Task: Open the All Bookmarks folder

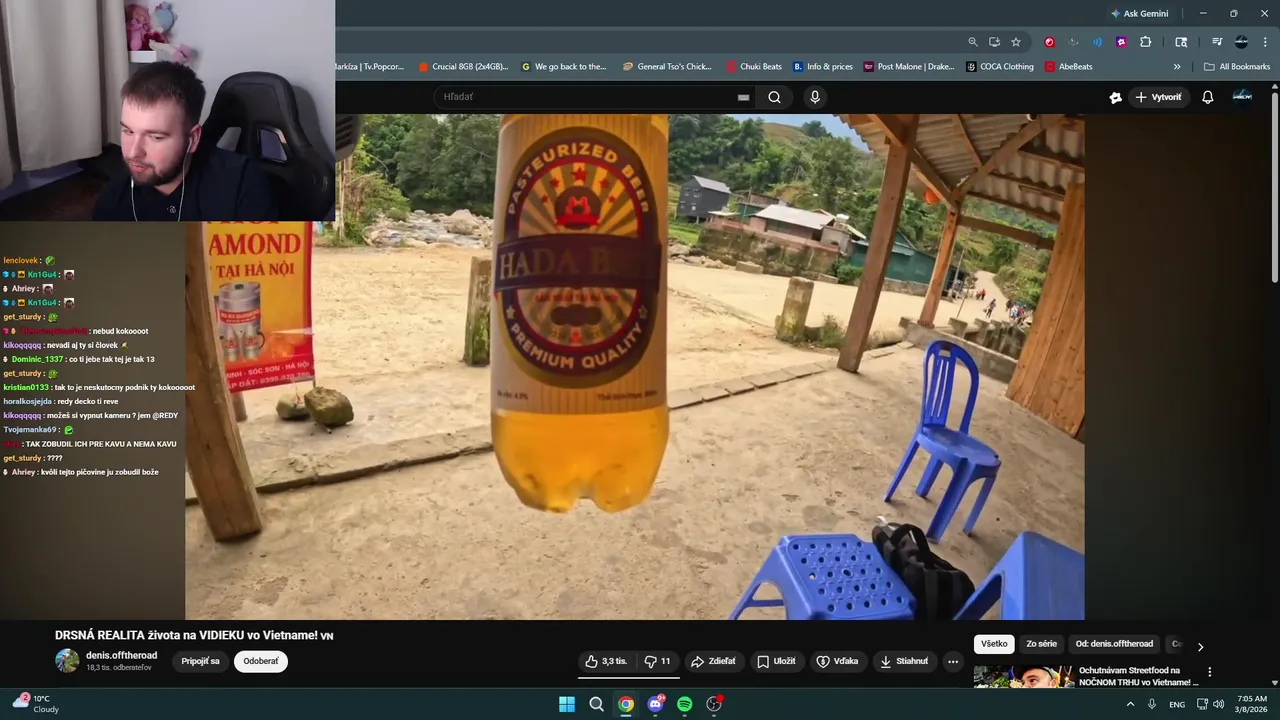Action: click(1237, 67)
